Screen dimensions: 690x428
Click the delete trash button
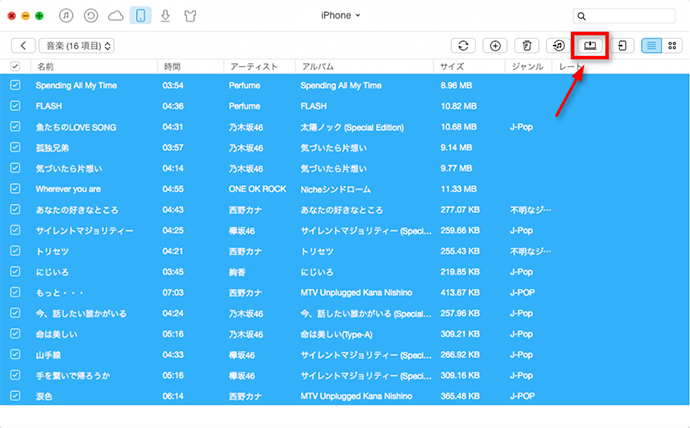click(527, 46)
